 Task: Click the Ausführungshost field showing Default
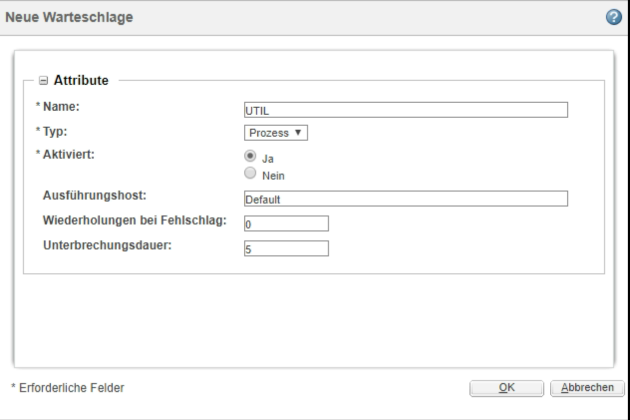(405, 199)
